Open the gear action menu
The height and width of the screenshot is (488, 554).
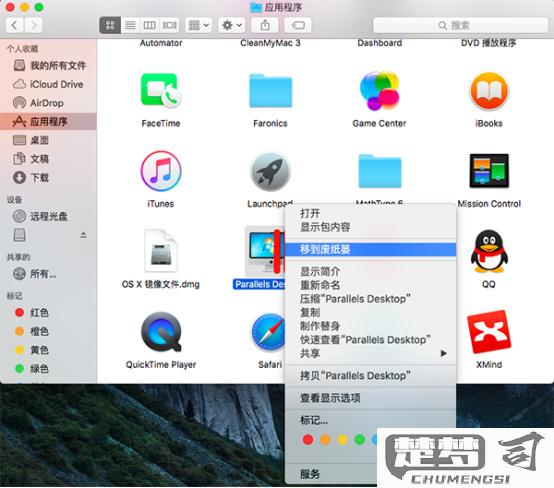tap(231, 25)
